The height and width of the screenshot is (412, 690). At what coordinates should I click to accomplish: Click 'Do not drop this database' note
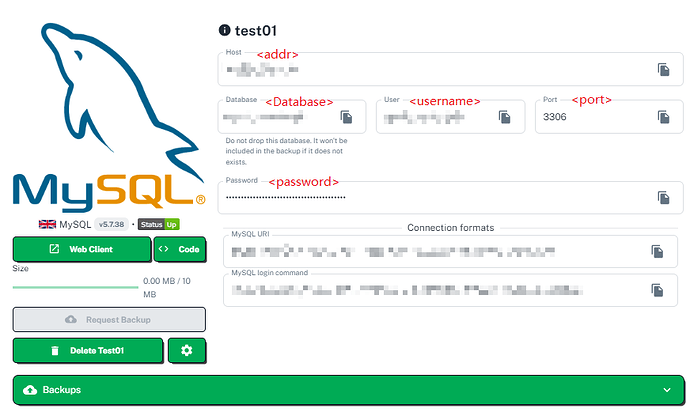point(286,151)
